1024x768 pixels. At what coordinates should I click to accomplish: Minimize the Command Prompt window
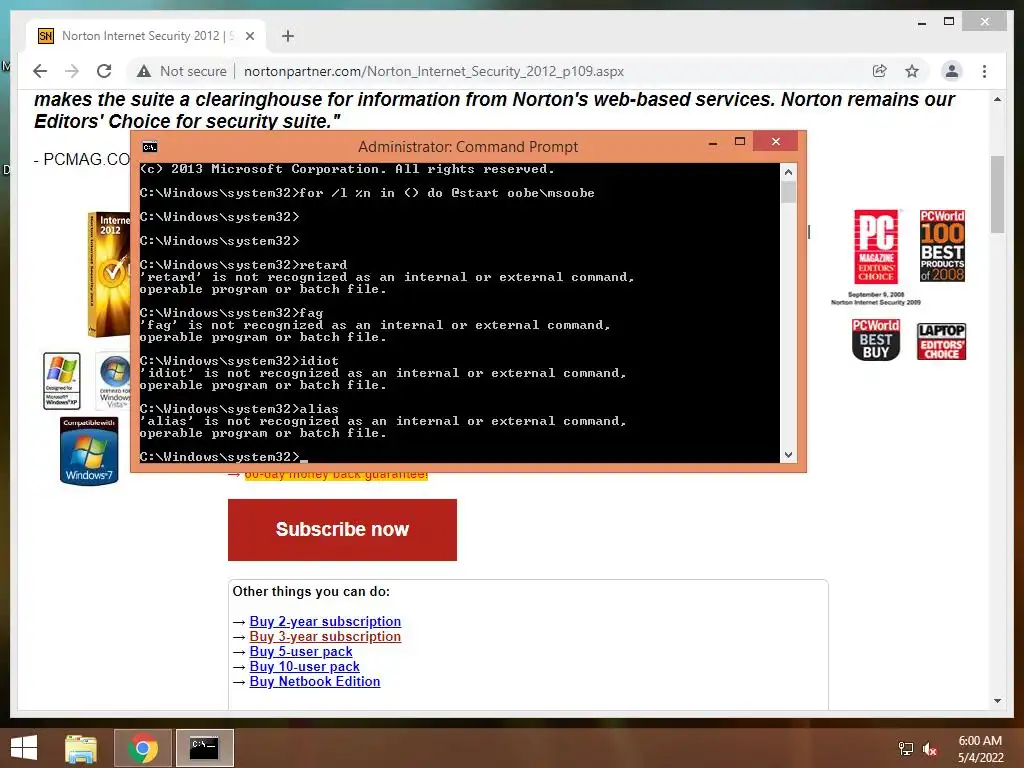(x=713, y=142)
